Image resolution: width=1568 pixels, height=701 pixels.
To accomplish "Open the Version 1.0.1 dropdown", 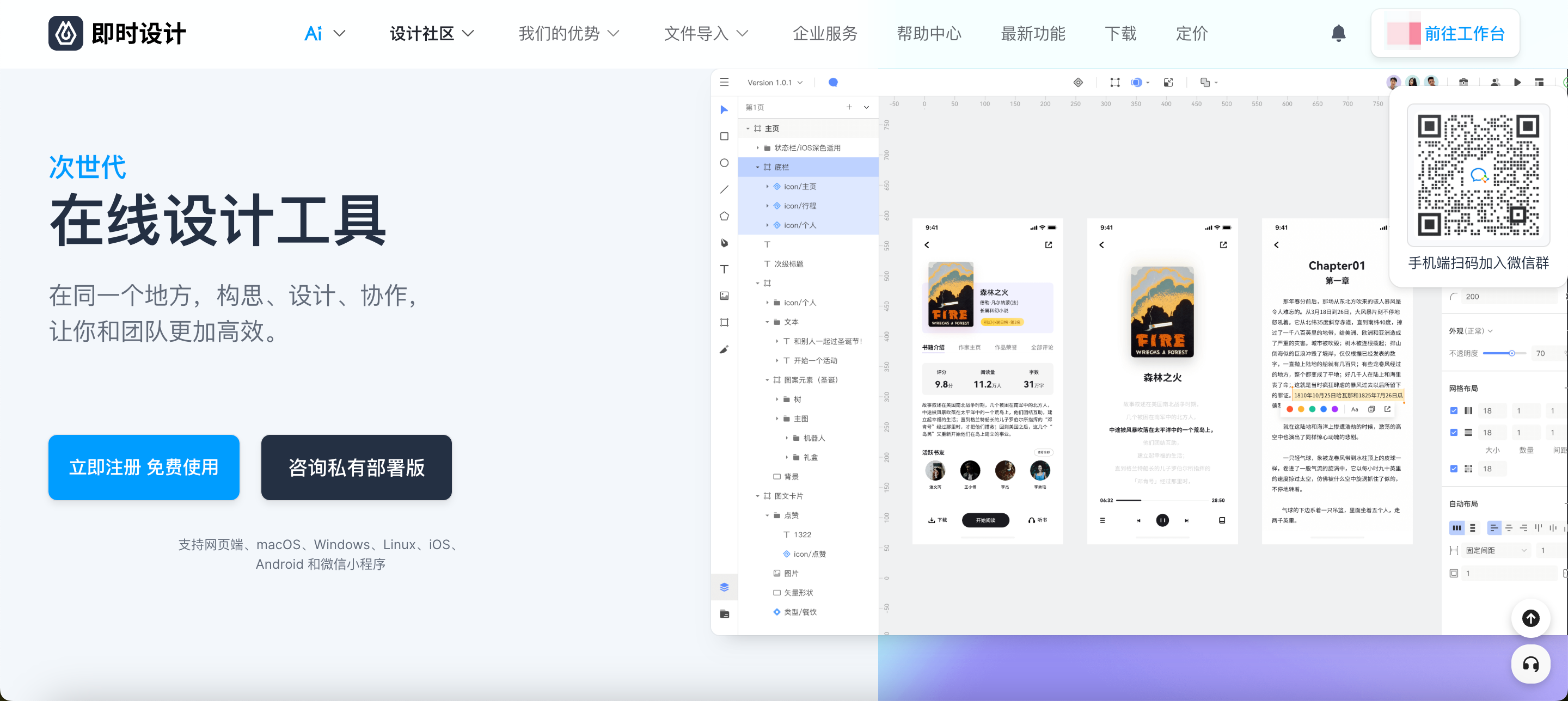I will (x=775, y=82).
